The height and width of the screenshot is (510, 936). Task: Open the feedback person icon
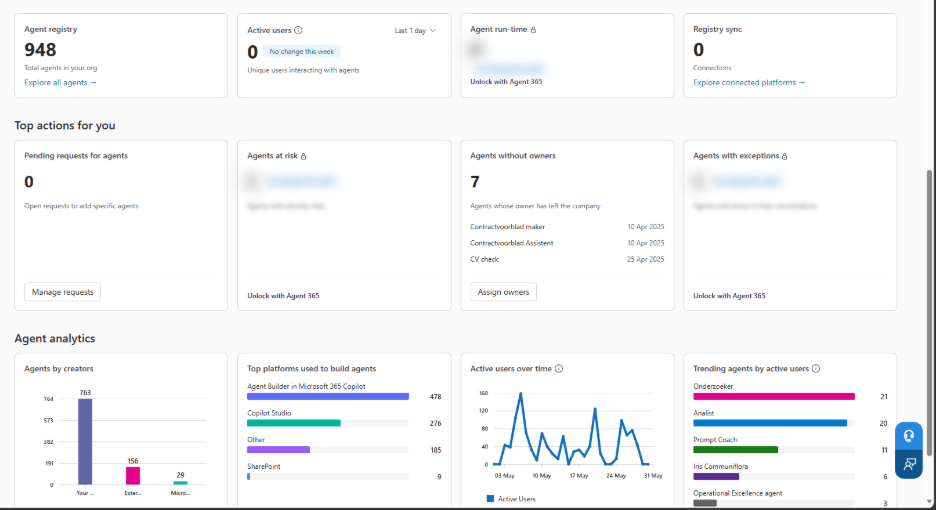pos(909,464)
